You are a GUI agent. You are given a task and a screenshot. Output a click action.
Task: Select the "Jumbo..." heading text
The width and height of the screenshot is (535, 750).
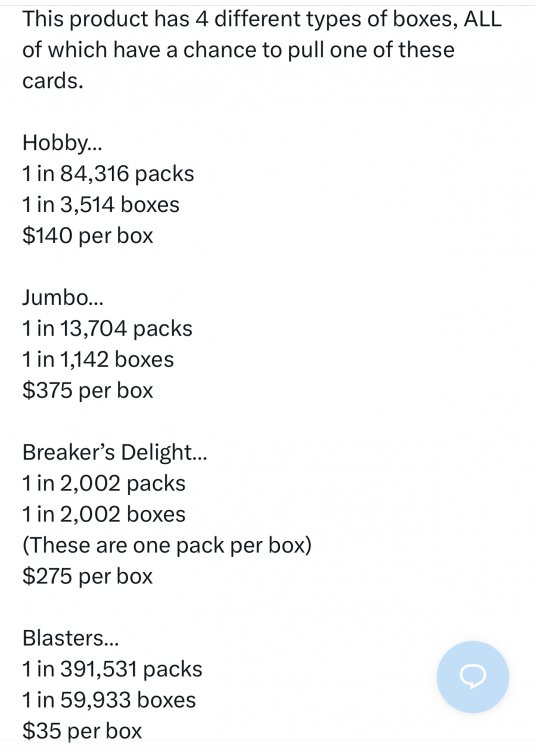point(63,298)
